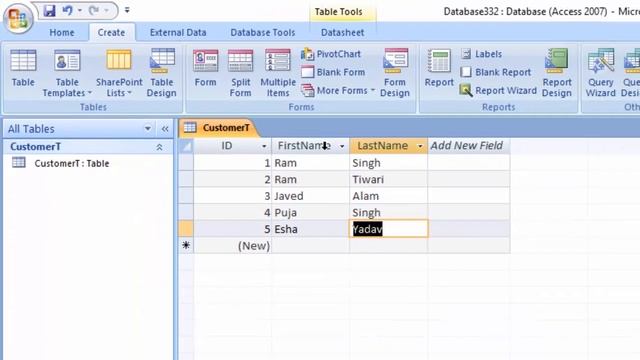
Task: Create a Split Form
Action: (x=240, y=73)
